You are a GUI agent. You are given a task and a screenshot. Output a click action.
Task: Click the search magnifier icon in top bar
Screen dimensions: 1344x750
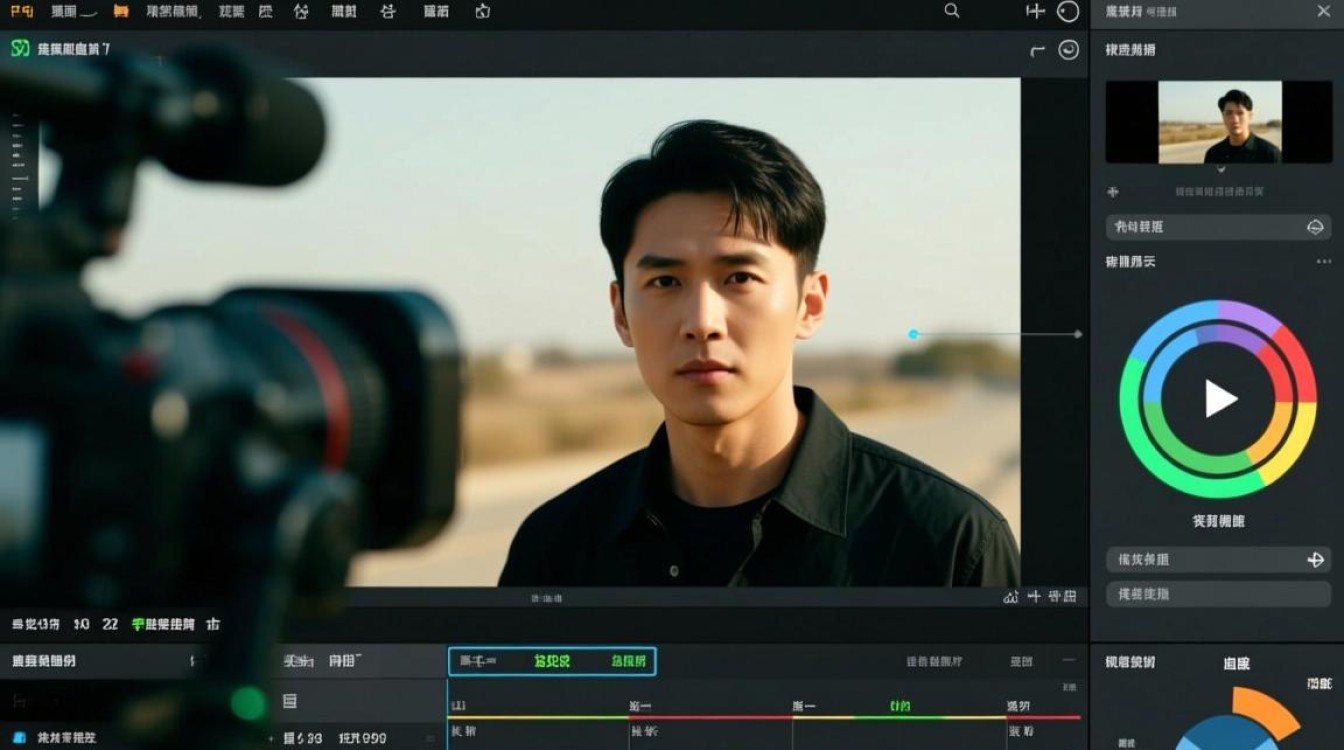click(x=952, y=11)
